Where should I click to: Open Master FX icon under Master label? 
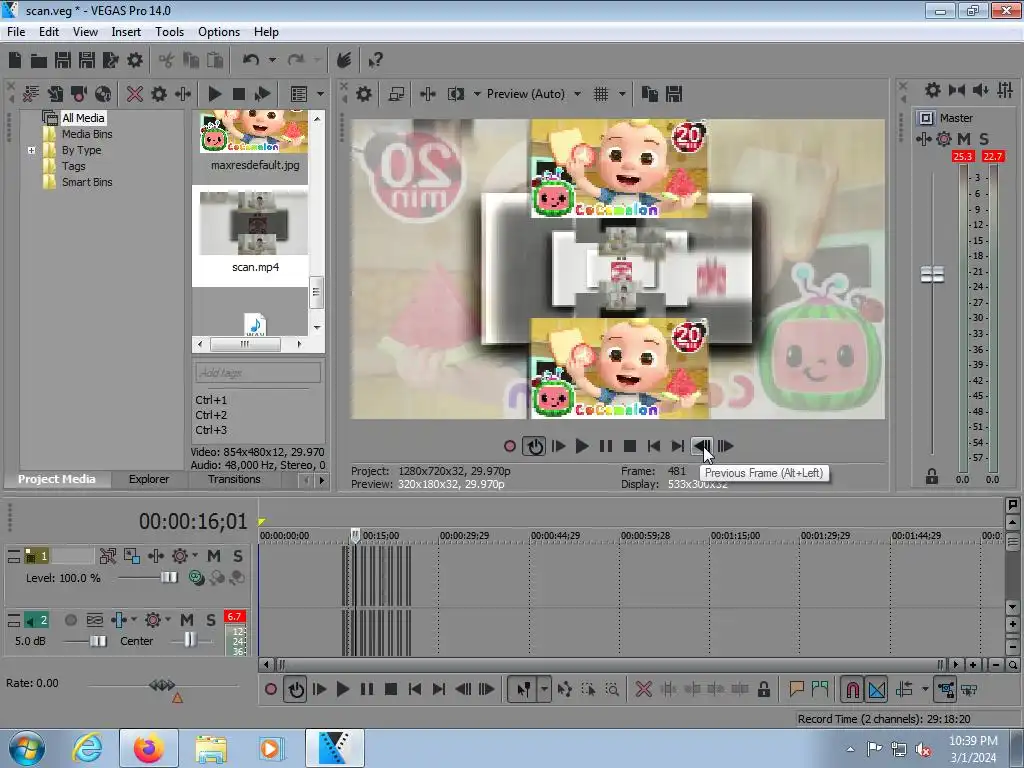923,138
